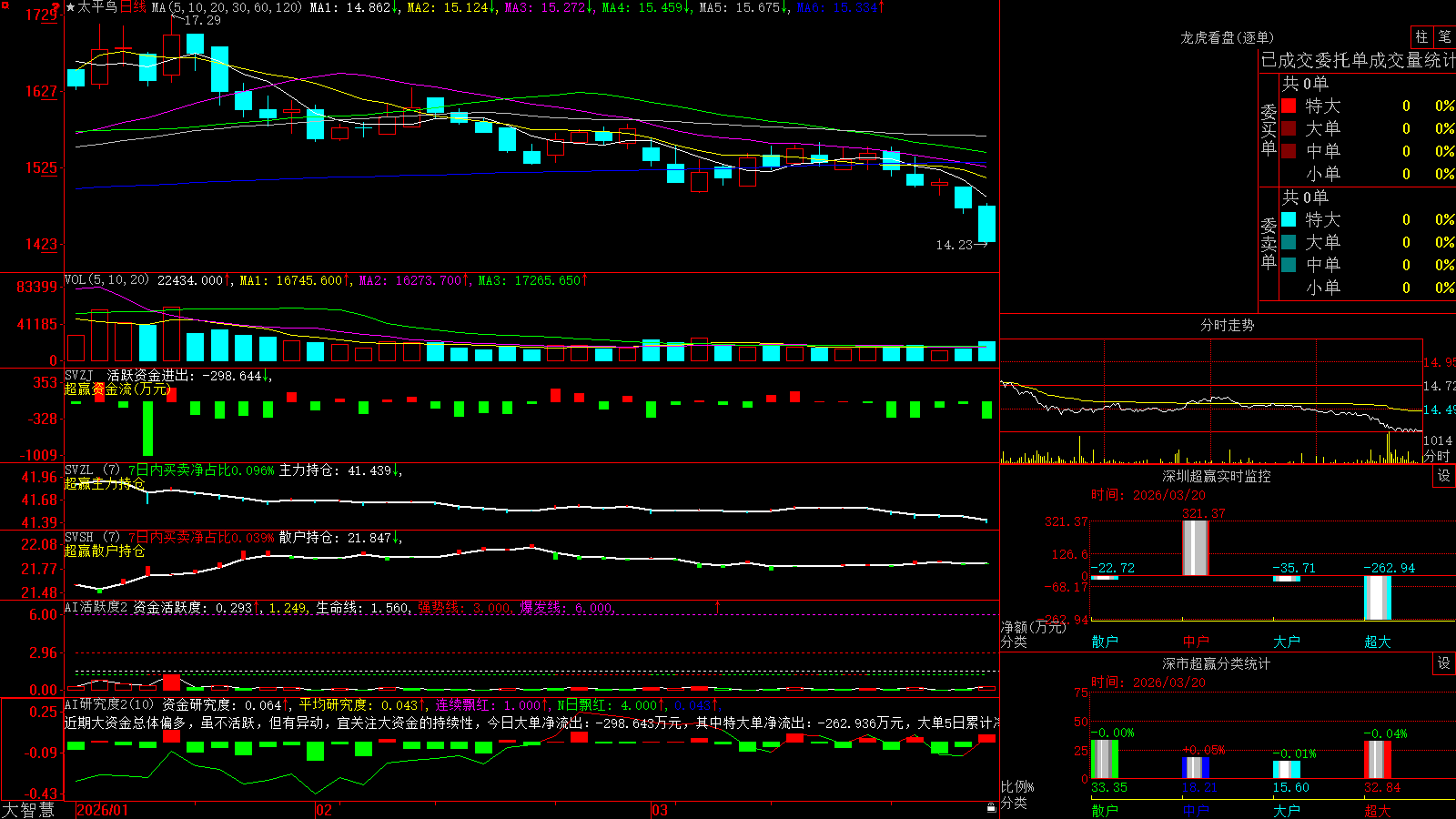Click the 03 month marker on timeline
Screen dimensions: 1456x819
coord(660,810)
